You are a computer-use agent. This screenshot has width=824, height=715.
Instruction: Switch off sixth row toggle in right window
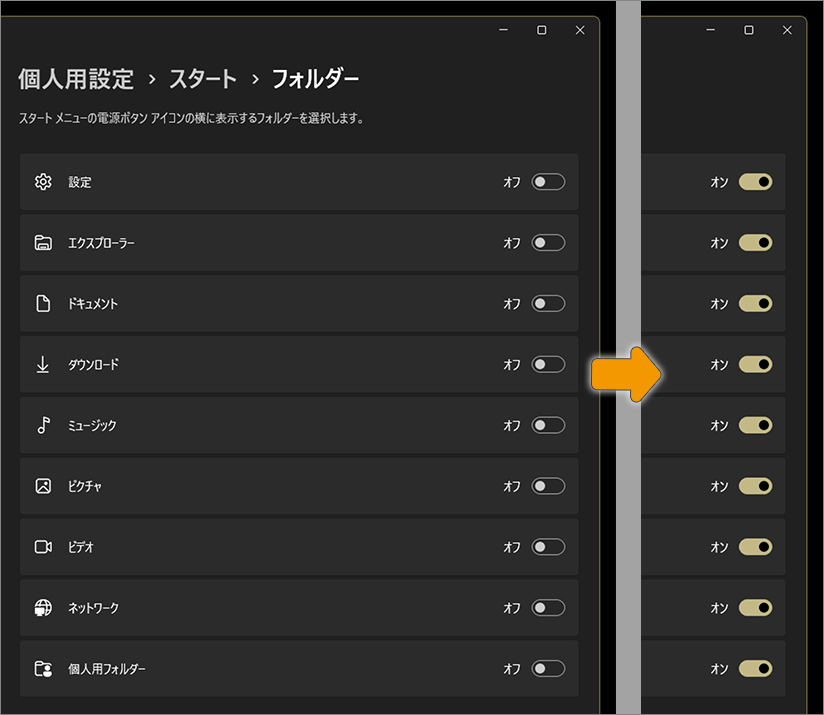point(755,486)
